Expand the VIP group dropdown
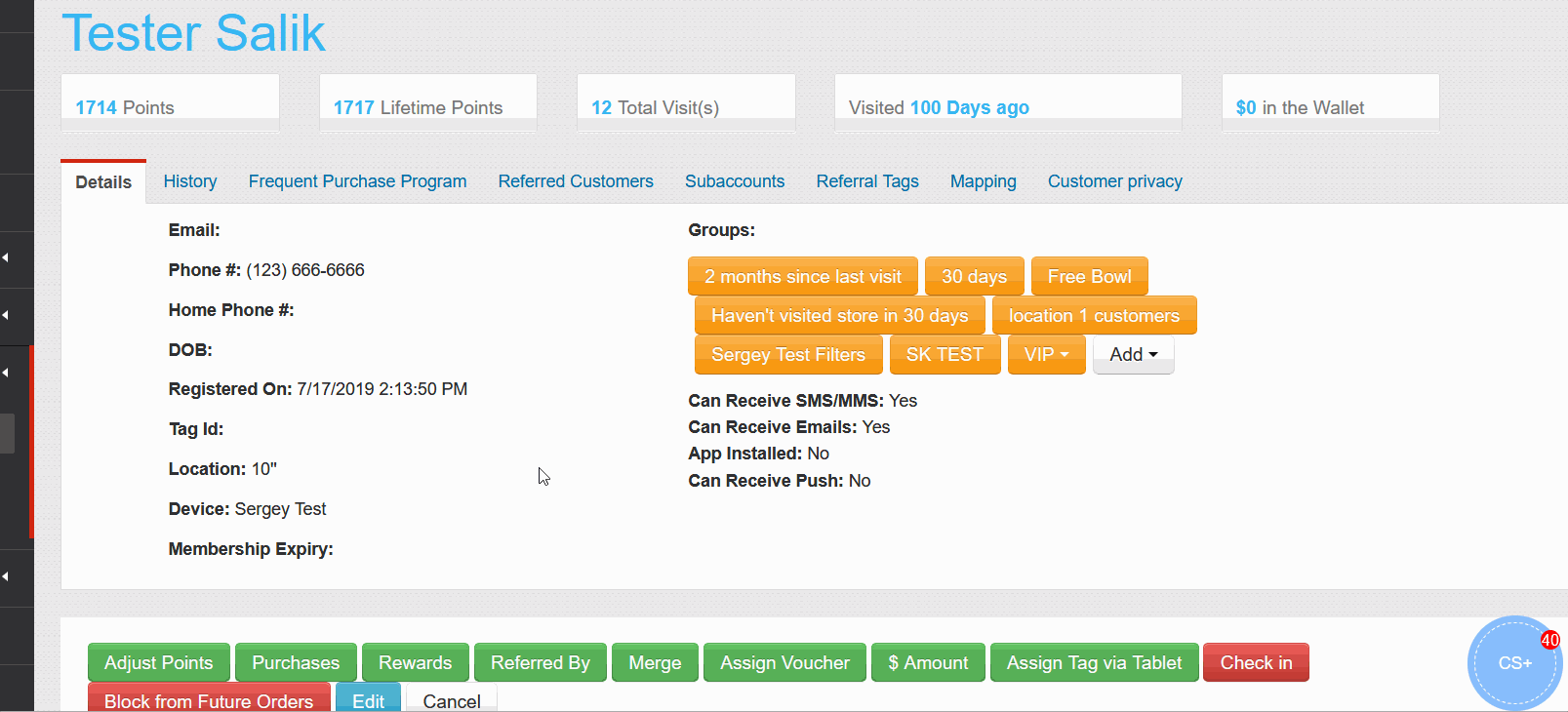1568x712 pixels. click(x=1046, y=355)
